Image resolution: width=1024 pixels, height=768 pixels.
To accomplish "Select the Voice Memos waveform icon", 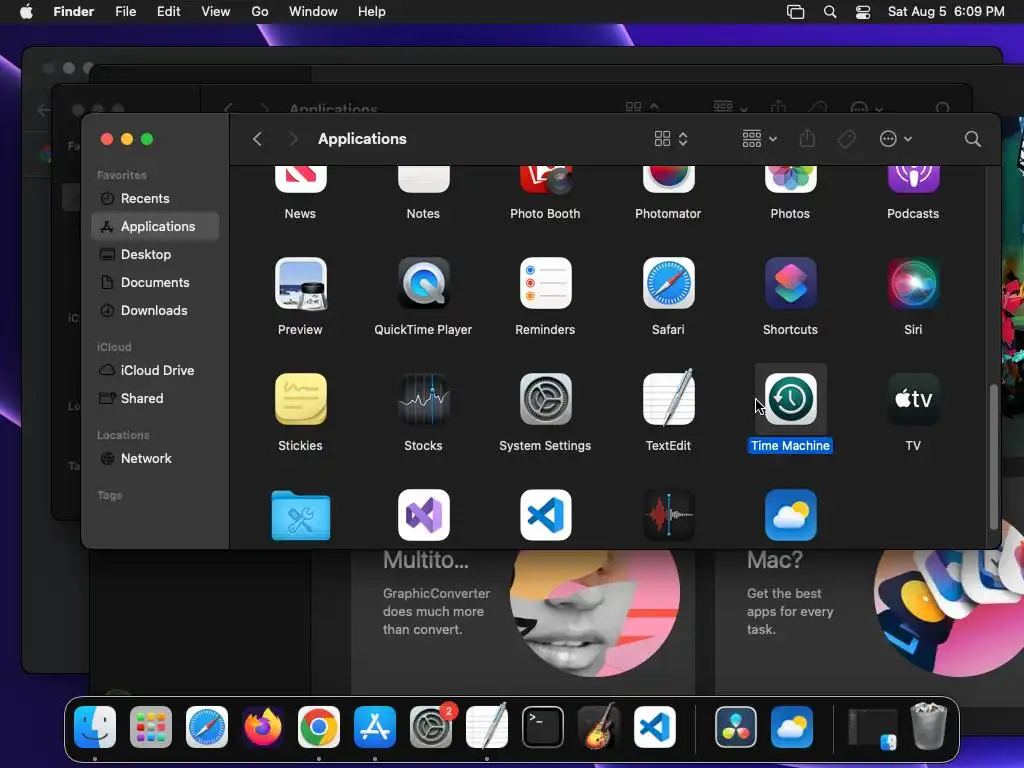I will click(668, 515).
